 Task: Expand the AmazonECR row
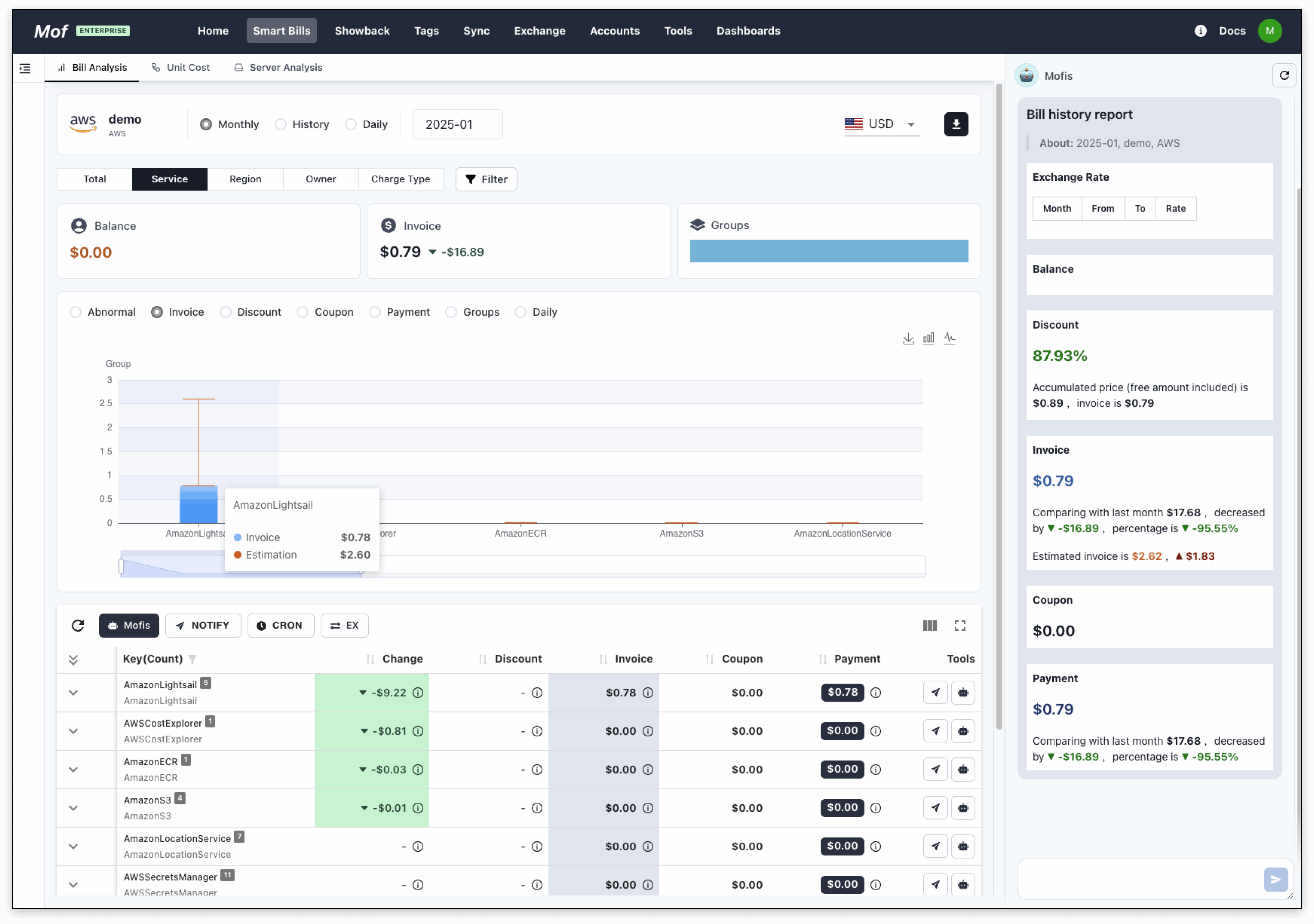click(73, 769)
